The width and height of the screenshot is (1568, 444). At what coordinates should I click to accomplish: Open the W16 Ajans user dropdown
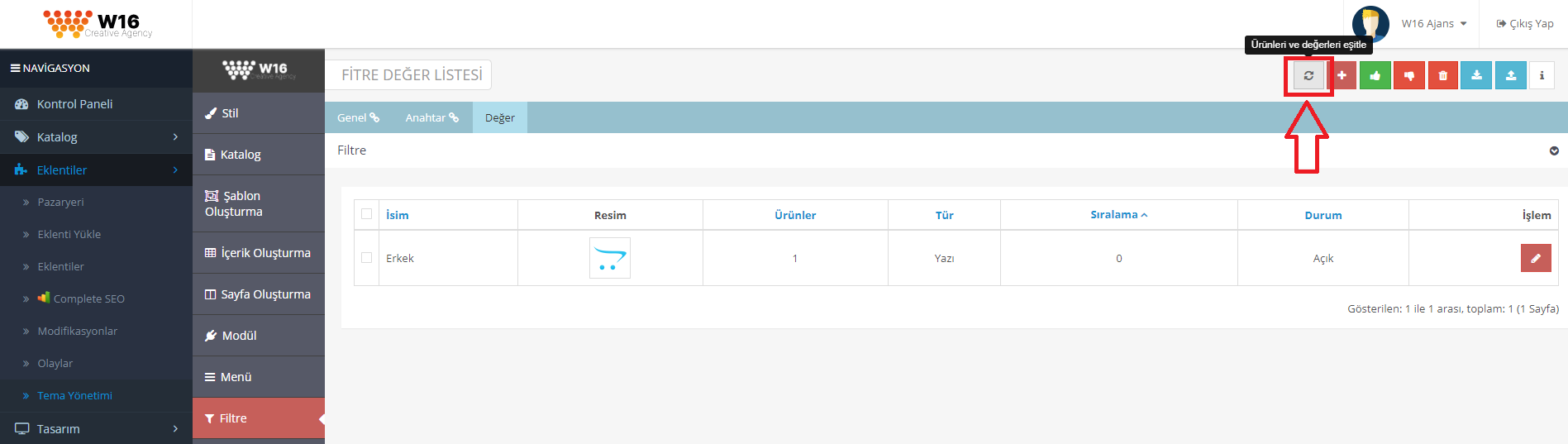click(x=1433, y=24)
